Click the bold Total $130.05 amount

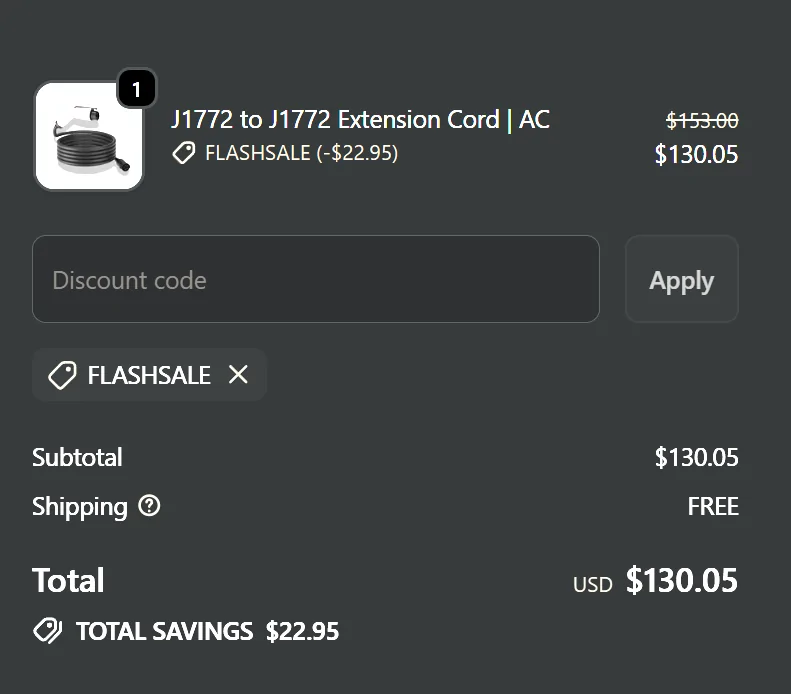(x=681, y=580)
